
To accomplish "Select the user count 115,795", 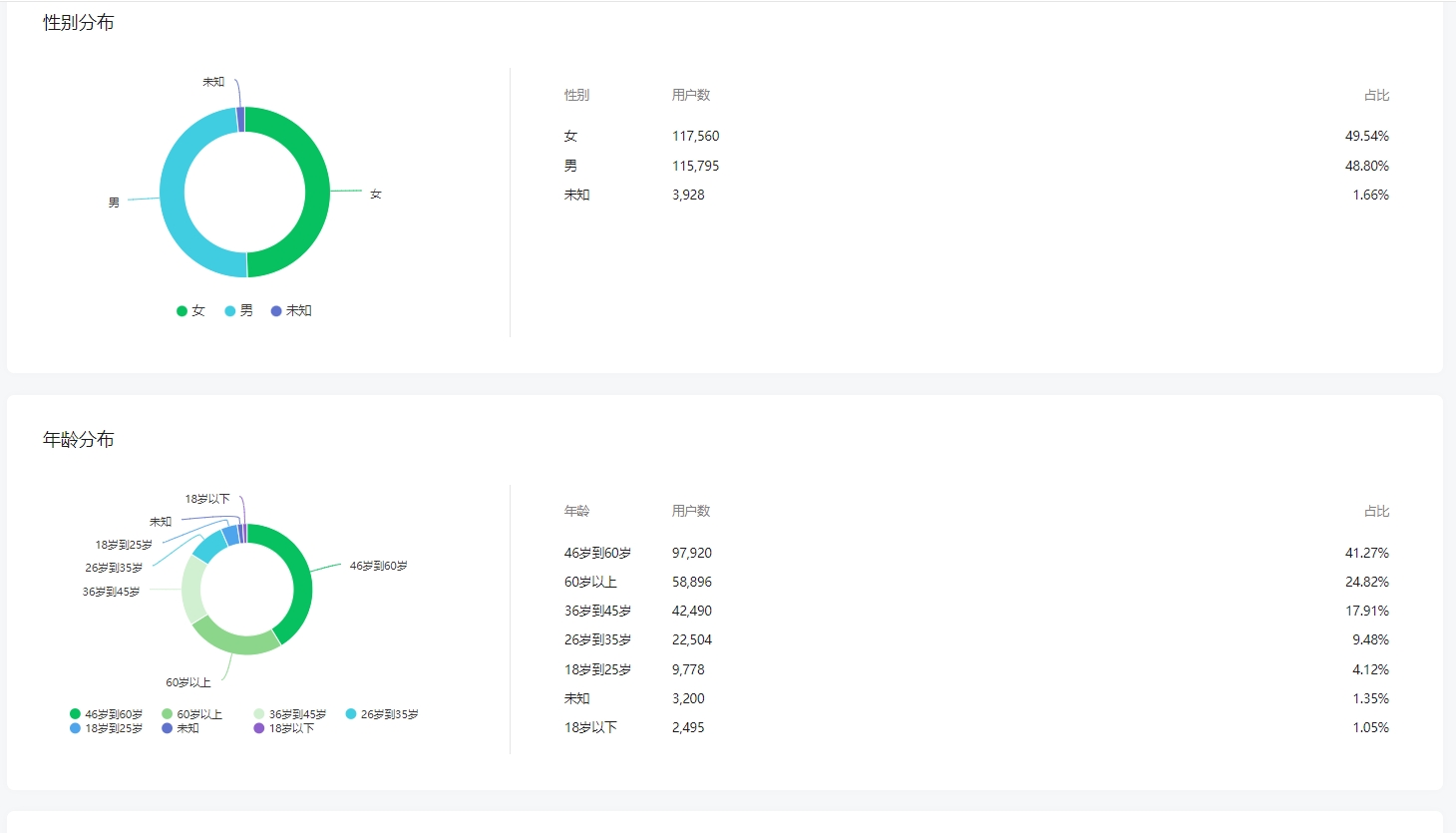I will [695, 166].
